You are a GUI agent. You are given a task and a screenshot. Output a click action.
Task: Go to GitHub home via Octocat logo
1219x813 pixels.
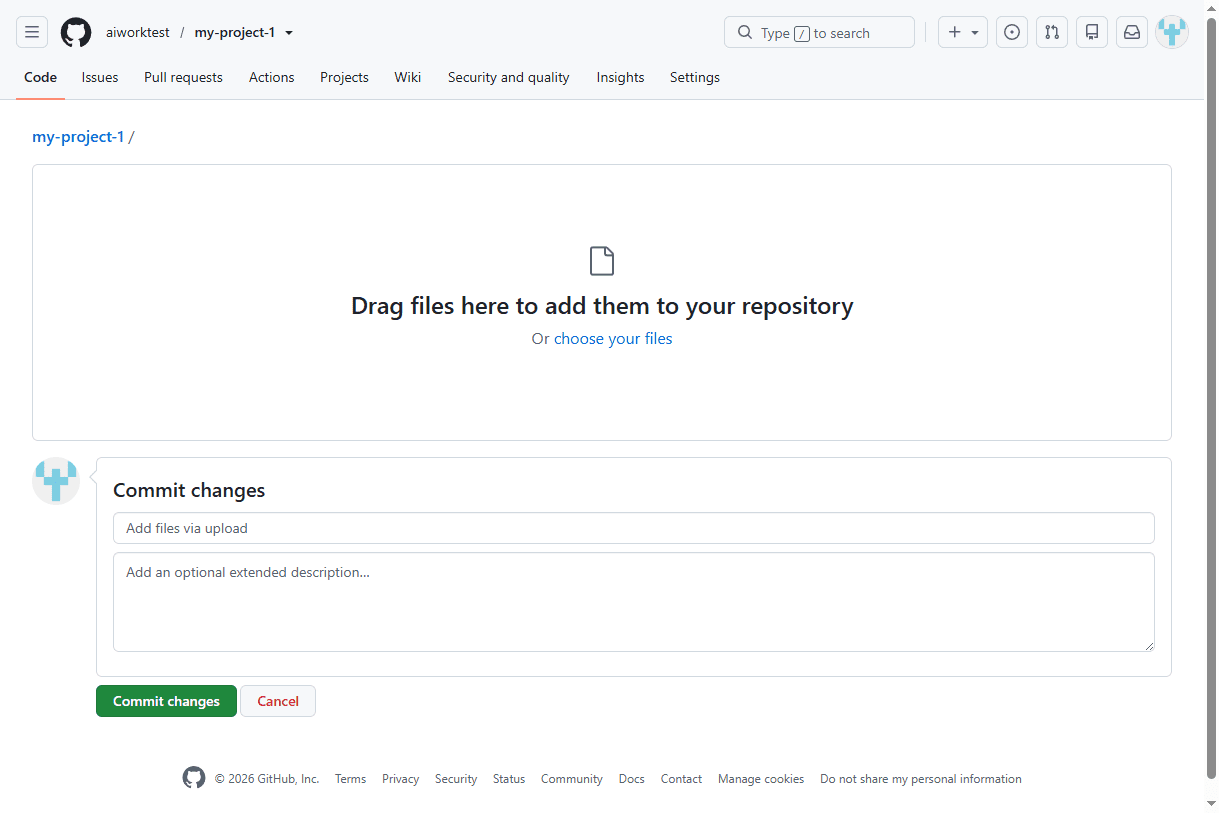(x=76, y=32)
